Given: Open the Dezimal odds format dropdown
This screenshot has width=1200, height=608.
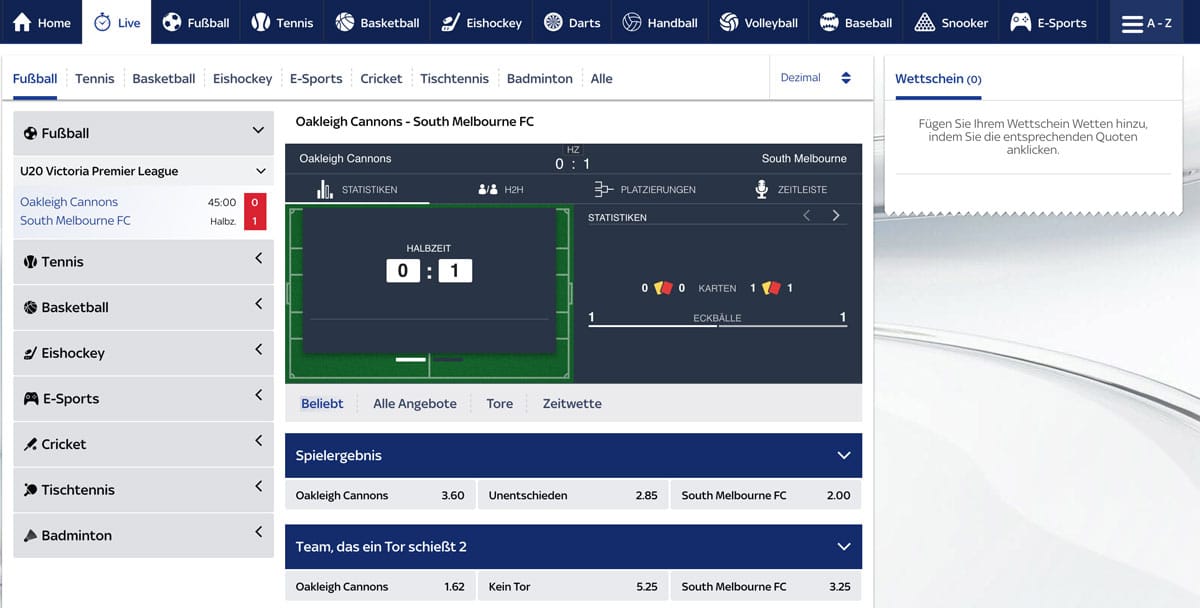Looking at the screenshot, I should [x=845, y=78].
